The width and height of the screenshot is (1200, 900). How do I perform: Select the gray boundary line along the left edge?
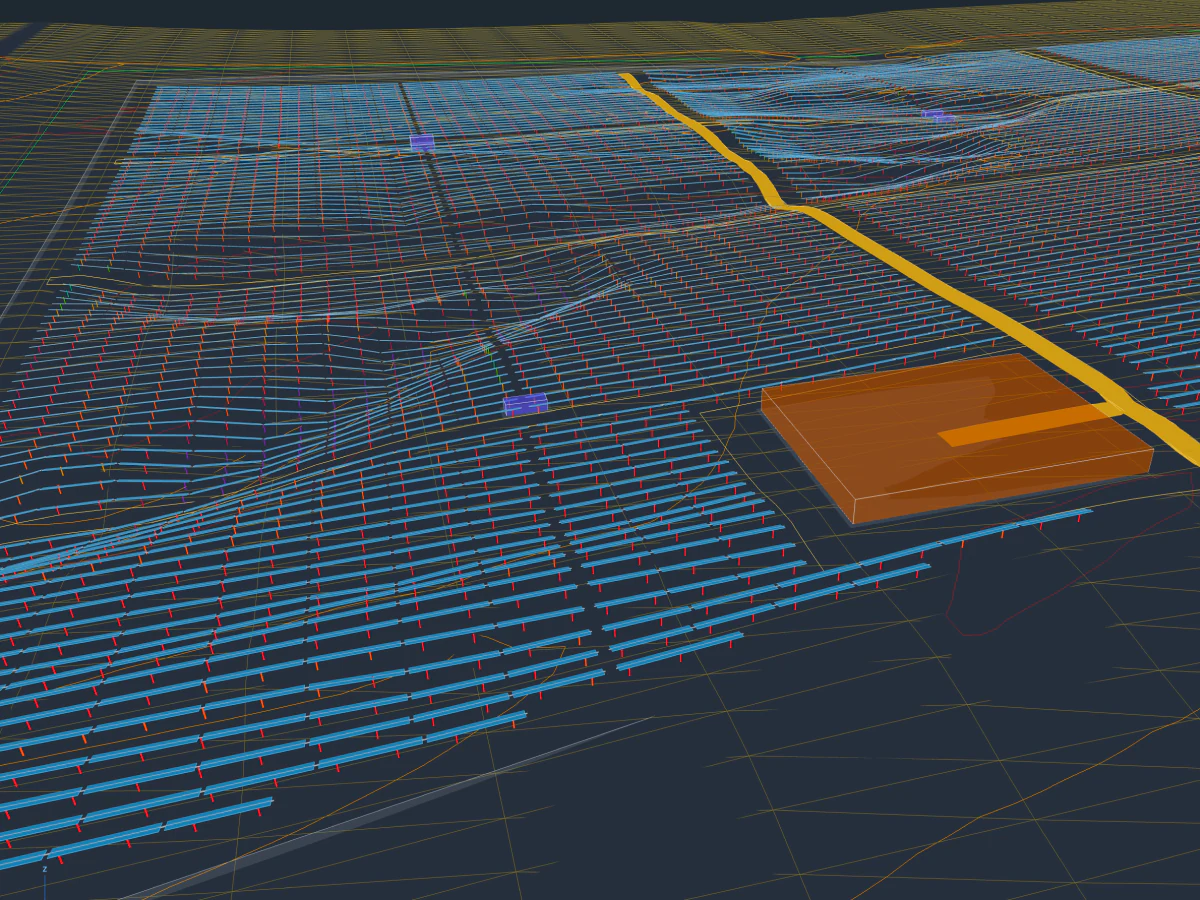pyautogui.click(x=70, y=200)
